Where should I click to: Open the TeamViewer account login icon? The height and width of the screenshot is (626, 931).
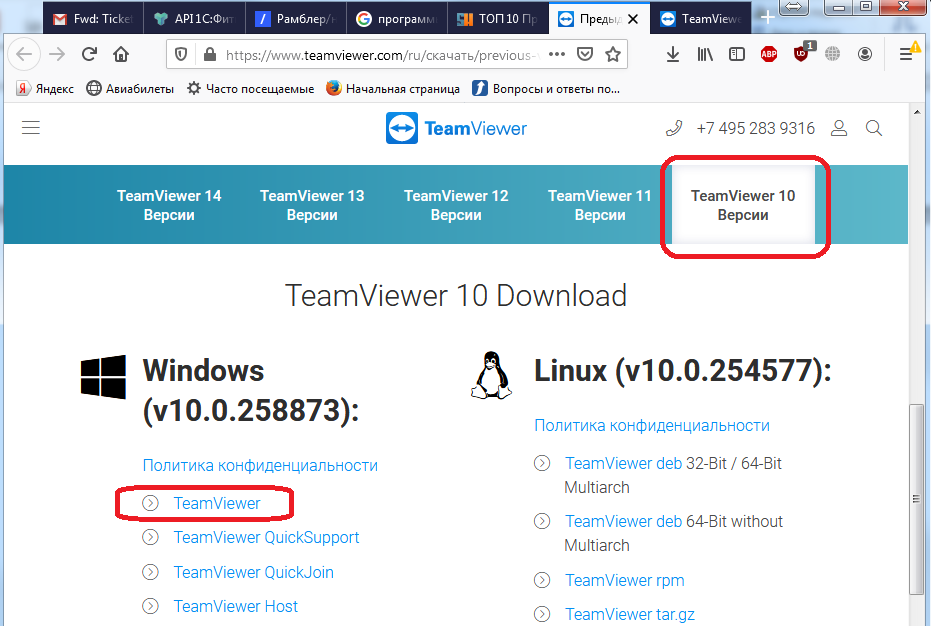[x=839, y=128]
